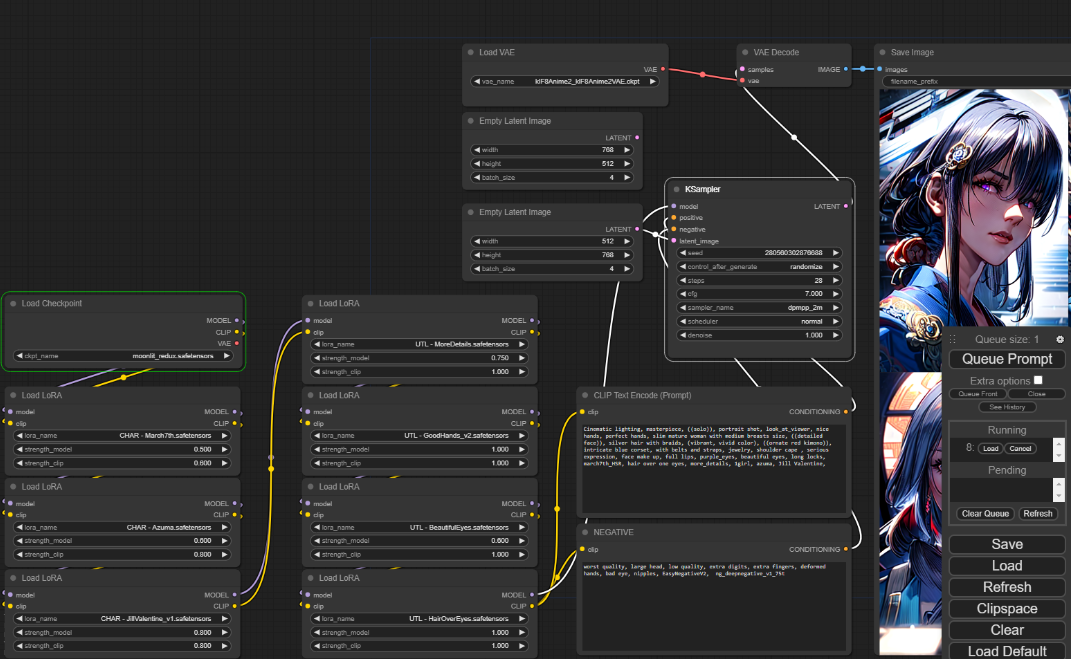Click the right arrow on the KSampler steps field

[x=836, y=281]
